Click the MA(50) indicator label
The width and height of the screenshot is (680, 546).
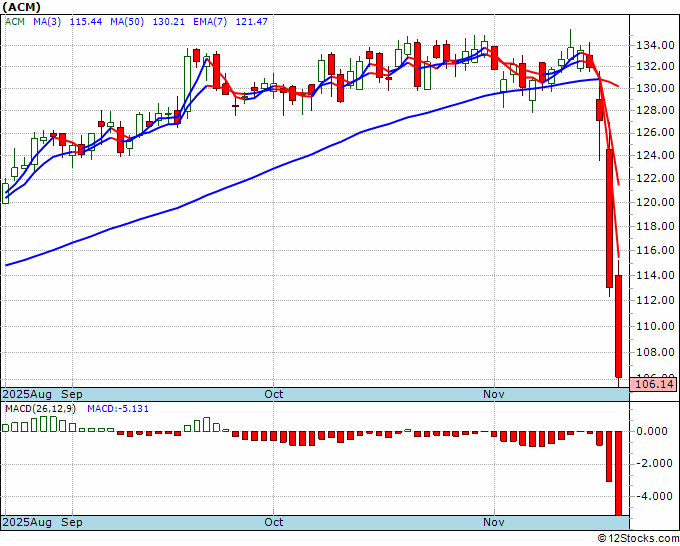pos(127,21)
